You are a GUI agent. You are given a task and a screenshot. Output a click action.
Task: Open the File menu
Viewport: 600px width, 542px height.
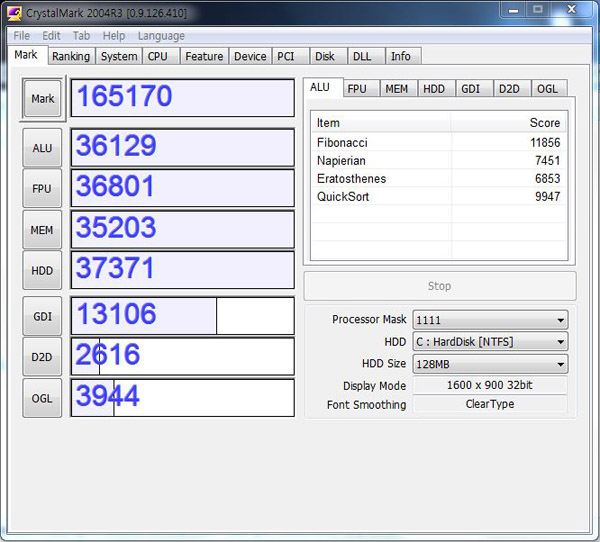tap(21, 36)
